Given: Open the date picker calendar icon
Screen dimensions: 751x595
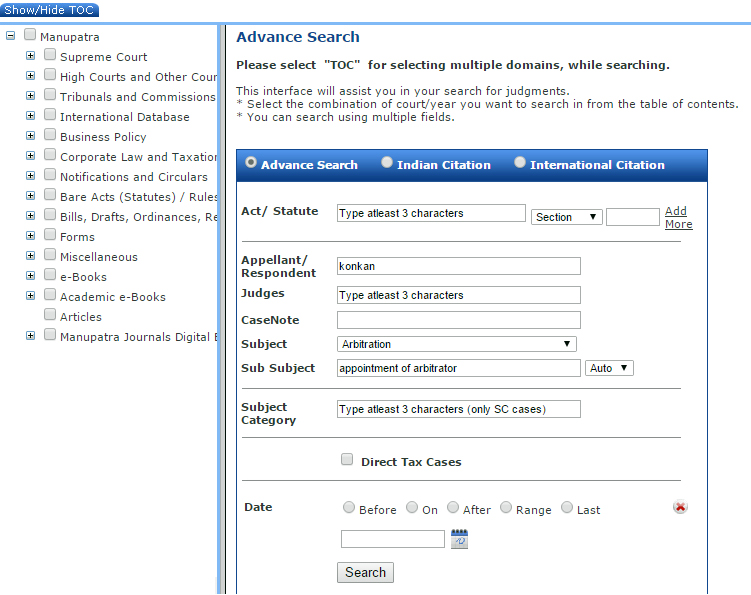Looking at the screenshot, I should (x=459, y=539).
